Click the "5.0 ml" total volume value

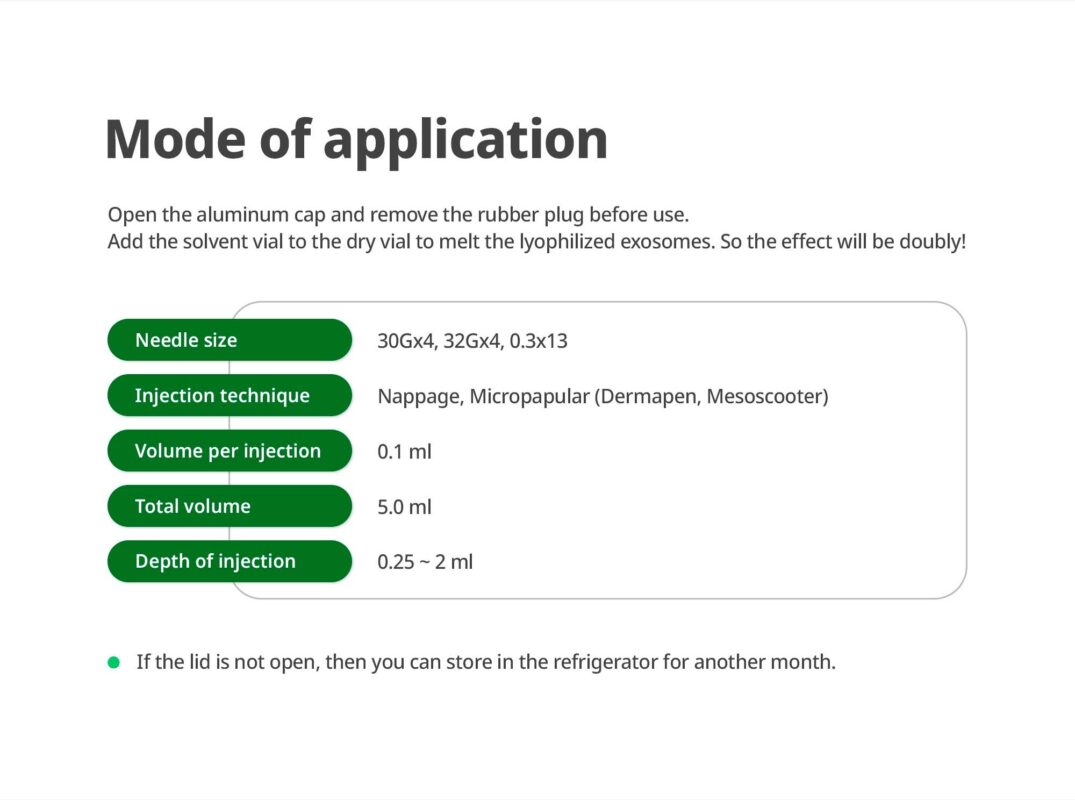(x=404, y=507)
